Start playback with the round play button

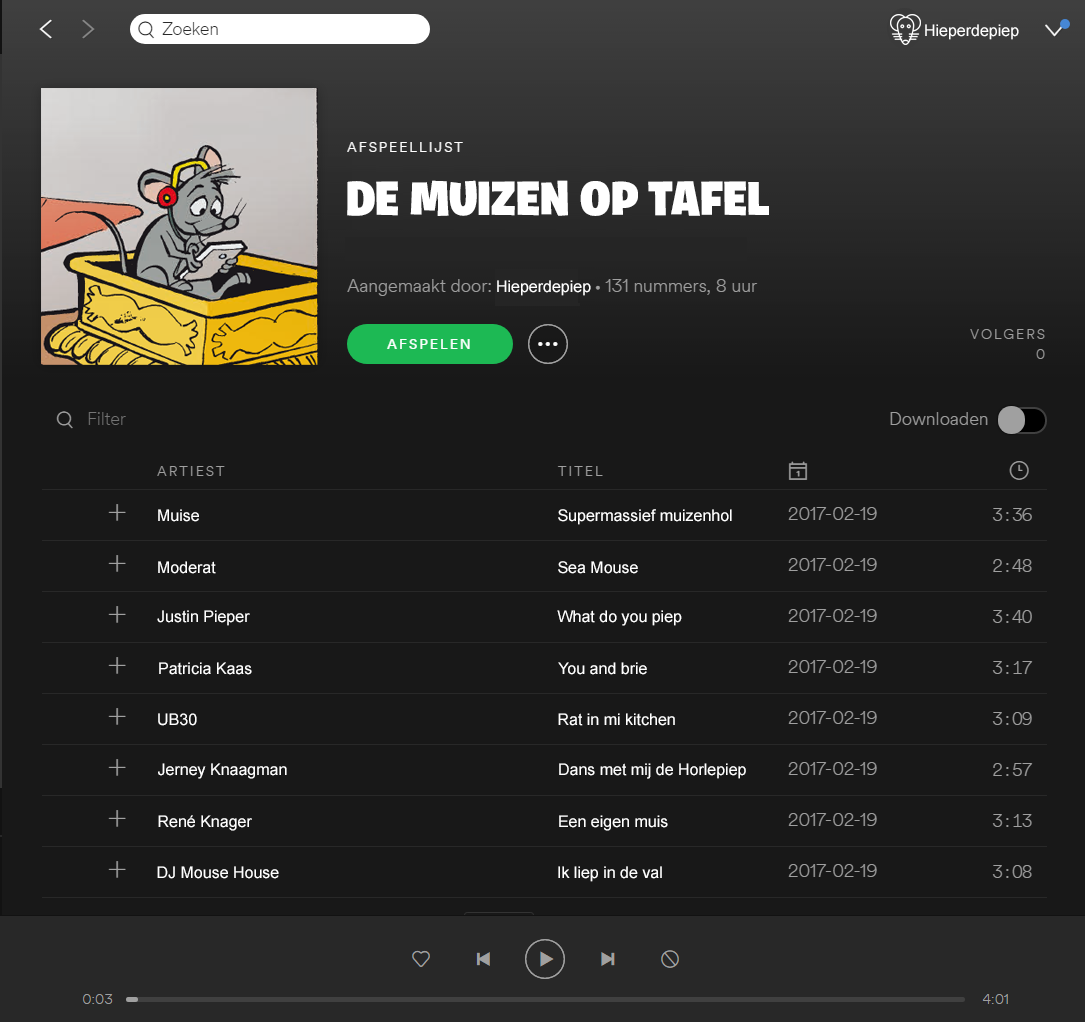coord(545,958)
